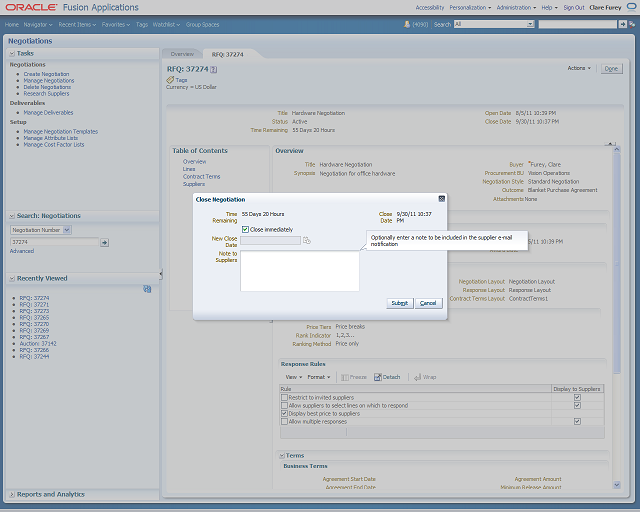Click the Note to Suppliers text area

[300, 271]
